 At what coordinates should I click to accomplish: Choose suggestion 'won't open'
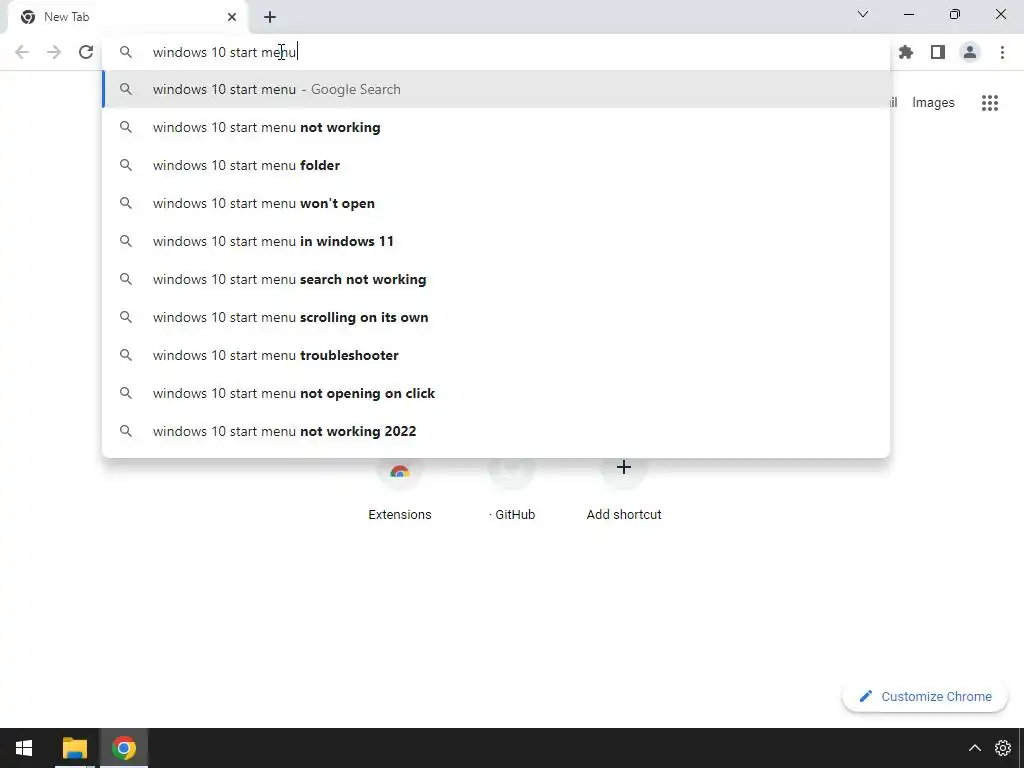pos(496,203)
